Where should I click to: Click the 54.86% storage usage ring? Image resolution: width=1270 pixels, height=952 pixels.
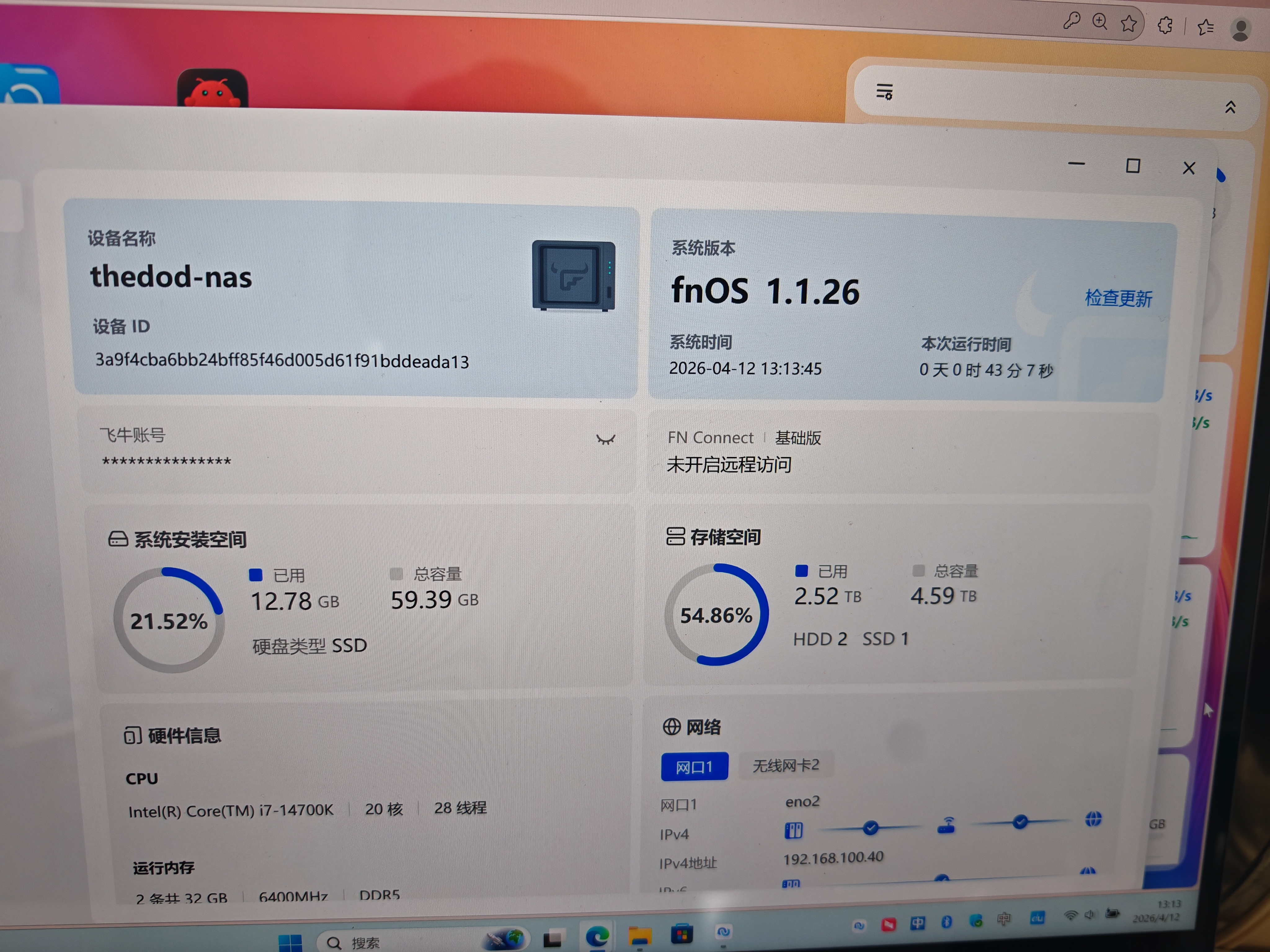(x=715, y=615)
